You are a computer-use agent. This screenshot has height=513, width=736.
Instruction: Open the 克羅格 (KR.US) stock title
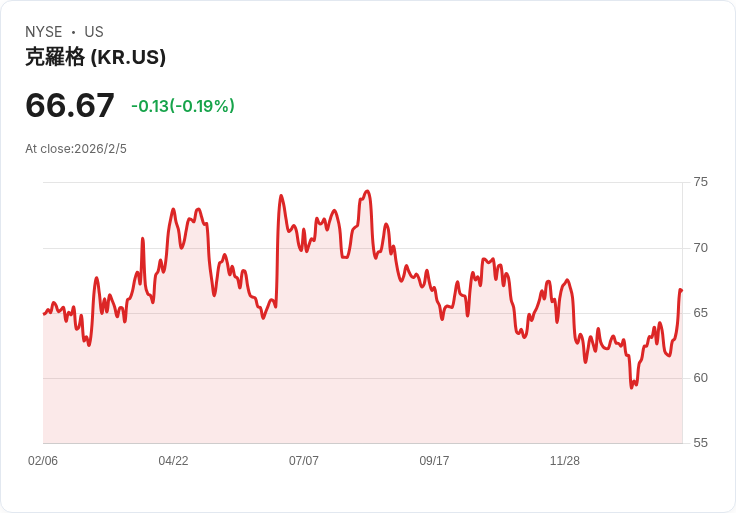(95, 57)
